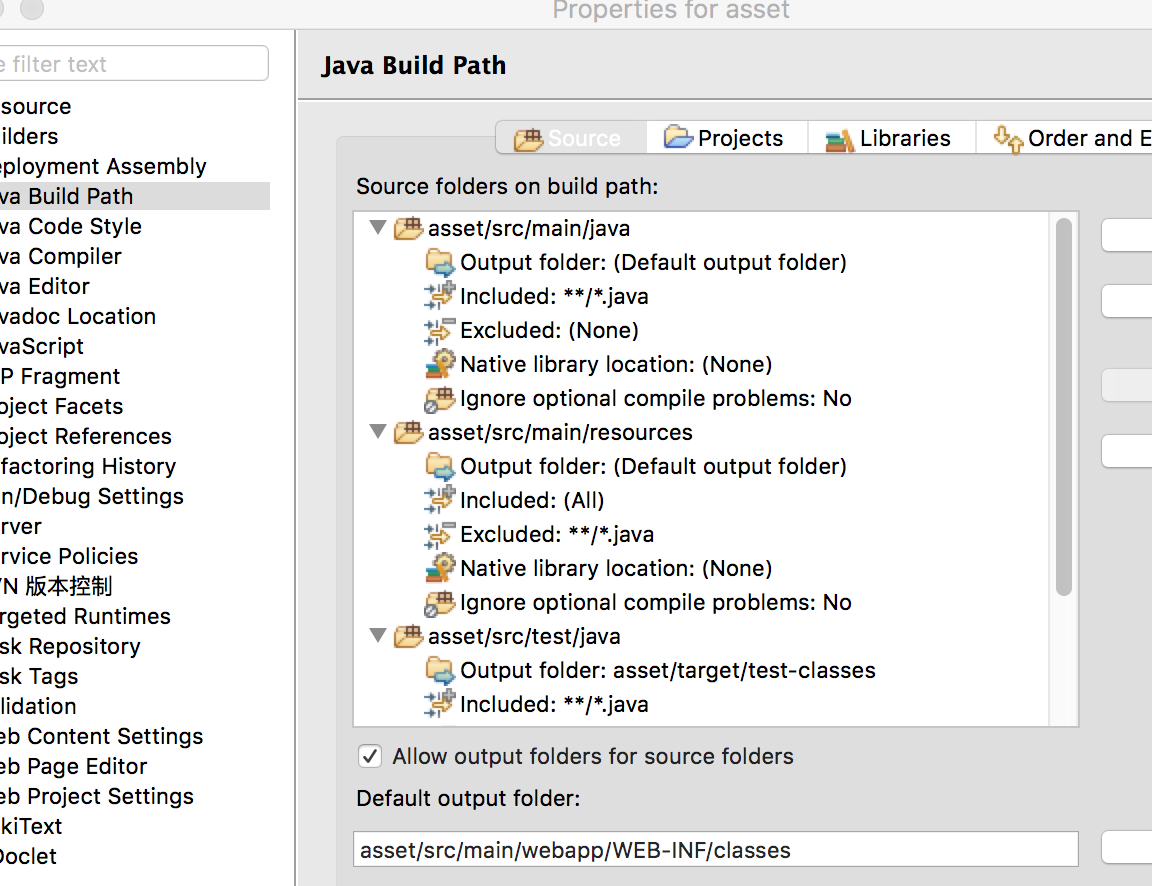
Task: Click the Excluded (None) filter icon
Action: point(439,330)
